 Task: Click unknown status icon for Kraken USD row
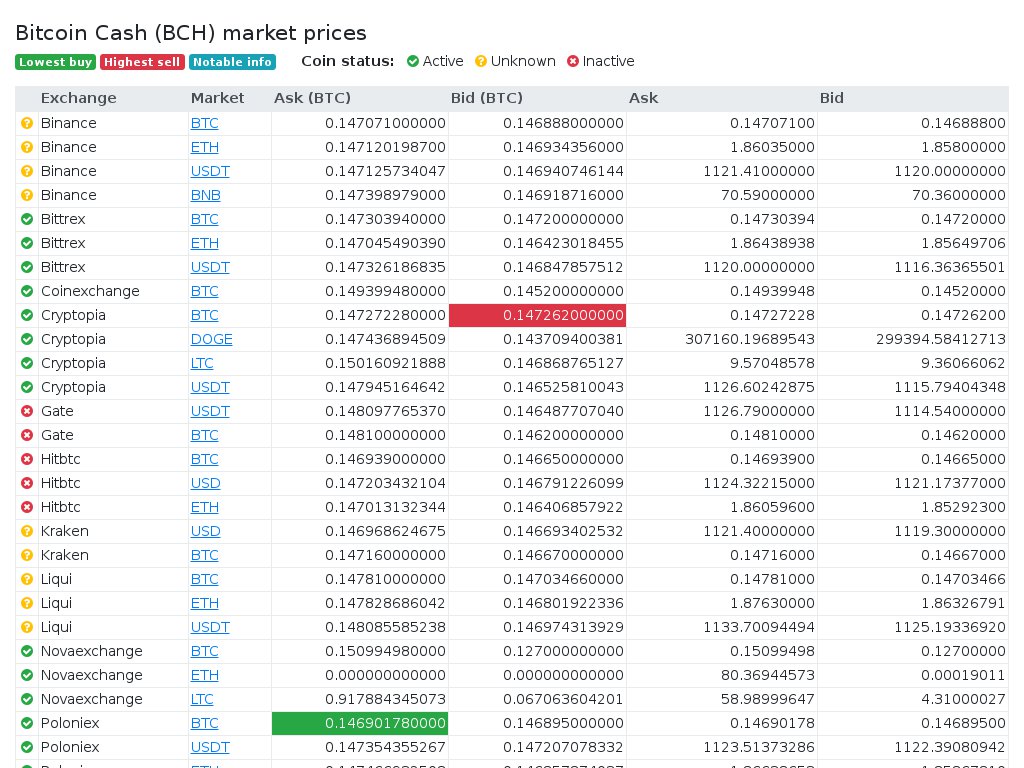(x=27, y=531)
